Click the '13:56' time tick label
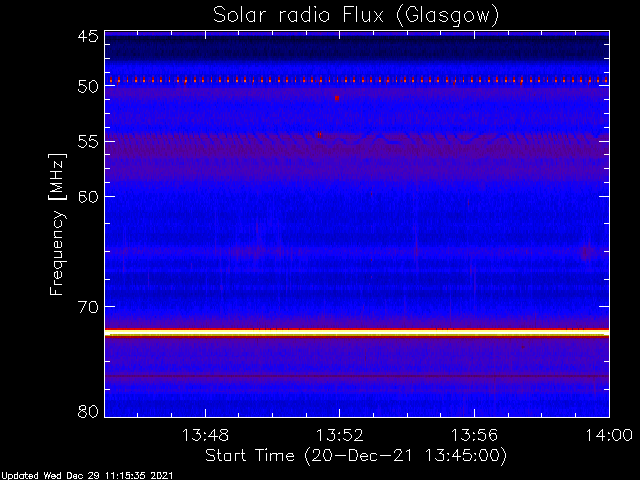Screen dimensions: 640x480 pos(474,435)
